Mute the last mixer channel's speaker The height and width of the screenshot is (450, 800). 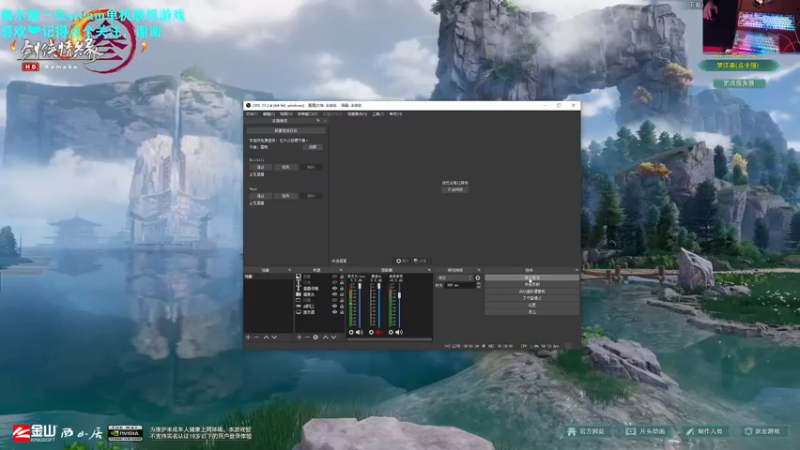coord(399,332)
